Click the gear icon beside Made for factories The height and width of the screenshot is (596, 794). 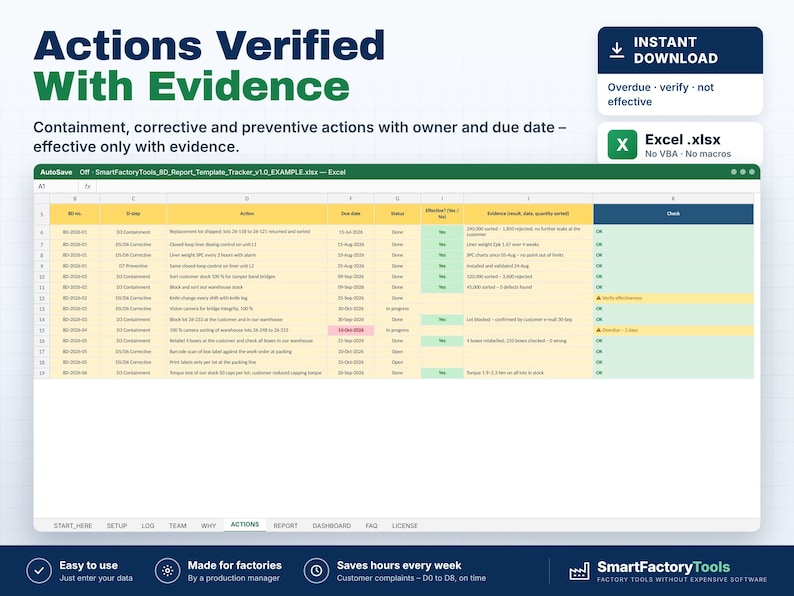click(168, 571)
